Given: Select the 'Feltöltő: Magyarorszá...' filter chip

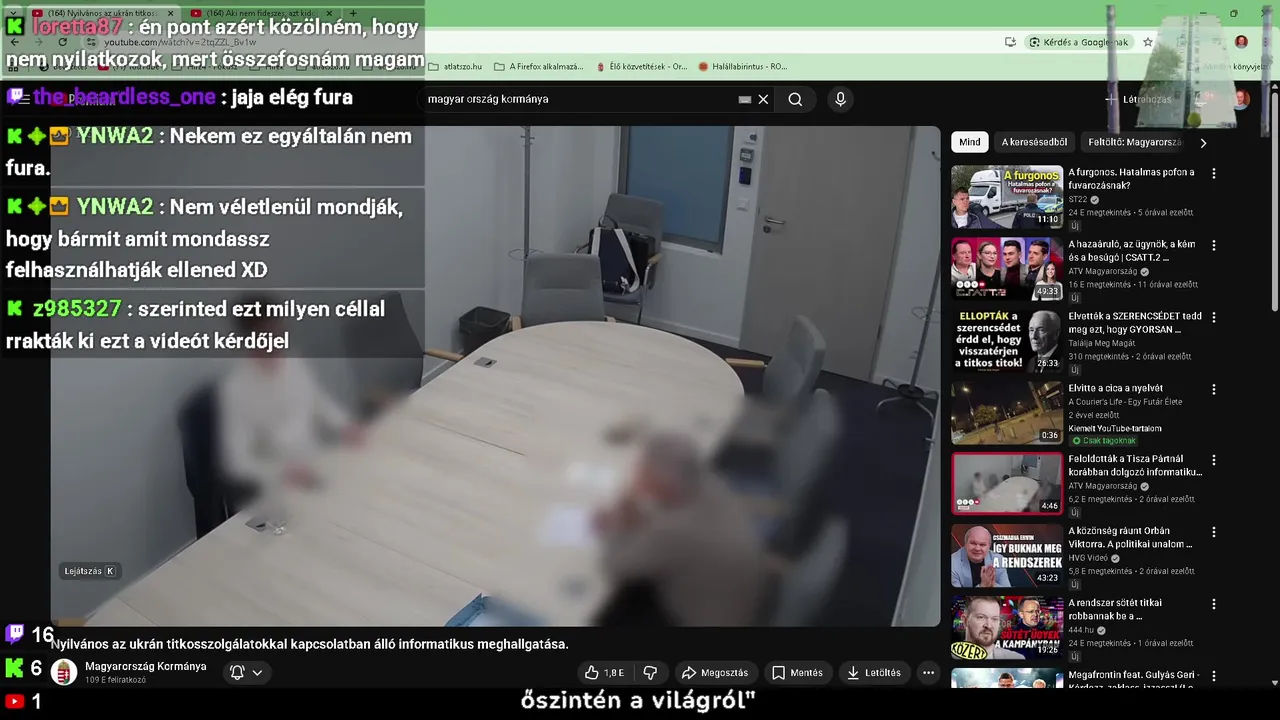Looking at the screenshot, I should click(x=1135, y=142).
